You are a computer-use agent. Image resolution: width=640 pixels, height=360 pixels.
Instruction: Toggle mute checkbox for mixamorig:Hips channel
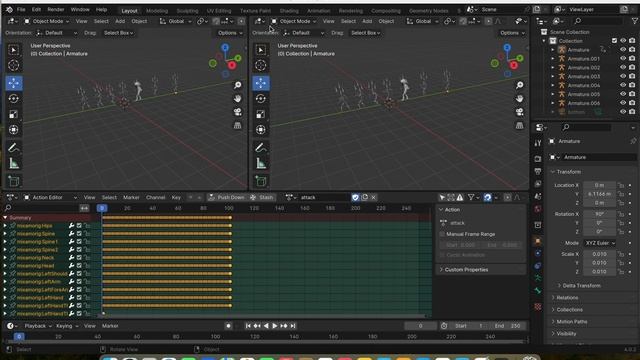point(79,226)
